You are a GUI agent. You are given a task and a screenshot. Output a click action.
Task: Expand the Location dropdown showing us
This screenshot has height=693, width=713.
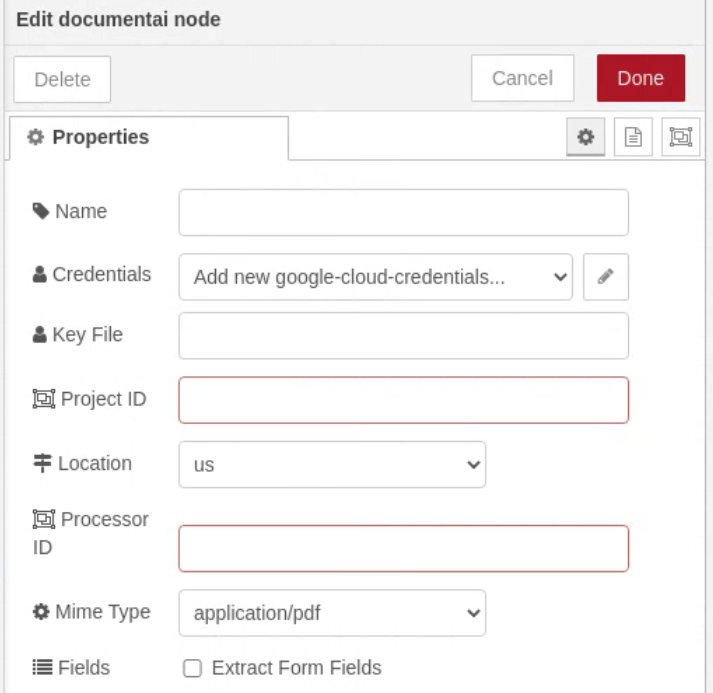[332, 464]
